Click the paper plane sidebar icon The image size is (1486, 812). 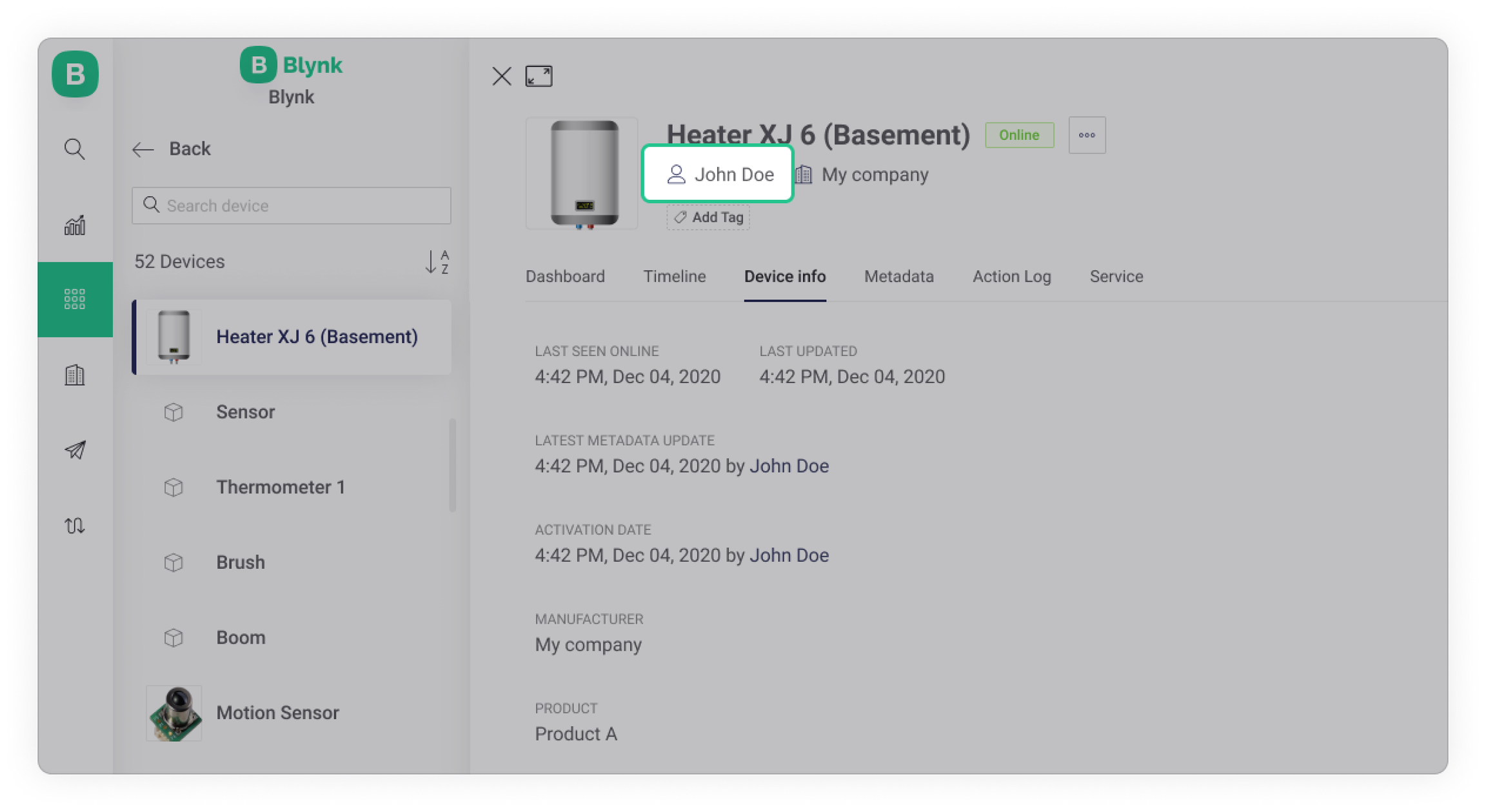pos(75,450)
